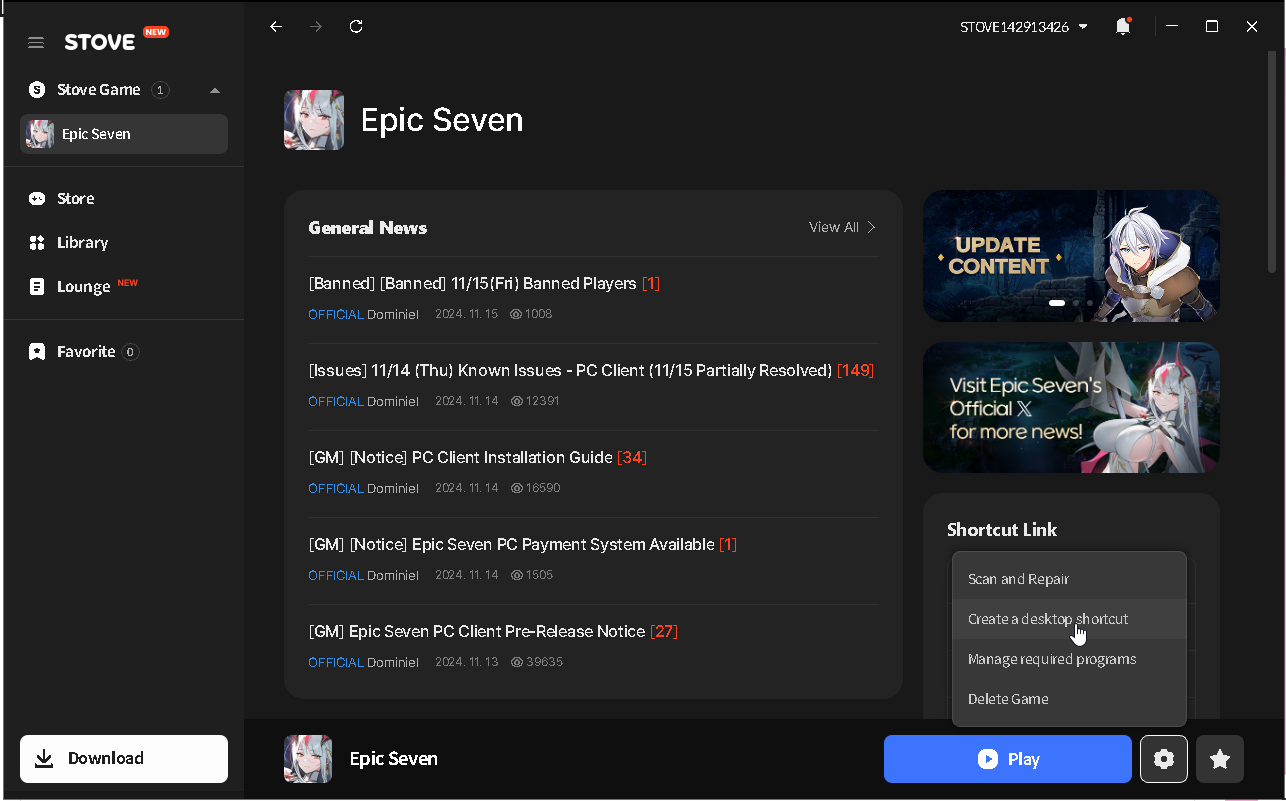Click the Lounge document icon
Viewport: 1286px width, 801px height.
(37, 287)
